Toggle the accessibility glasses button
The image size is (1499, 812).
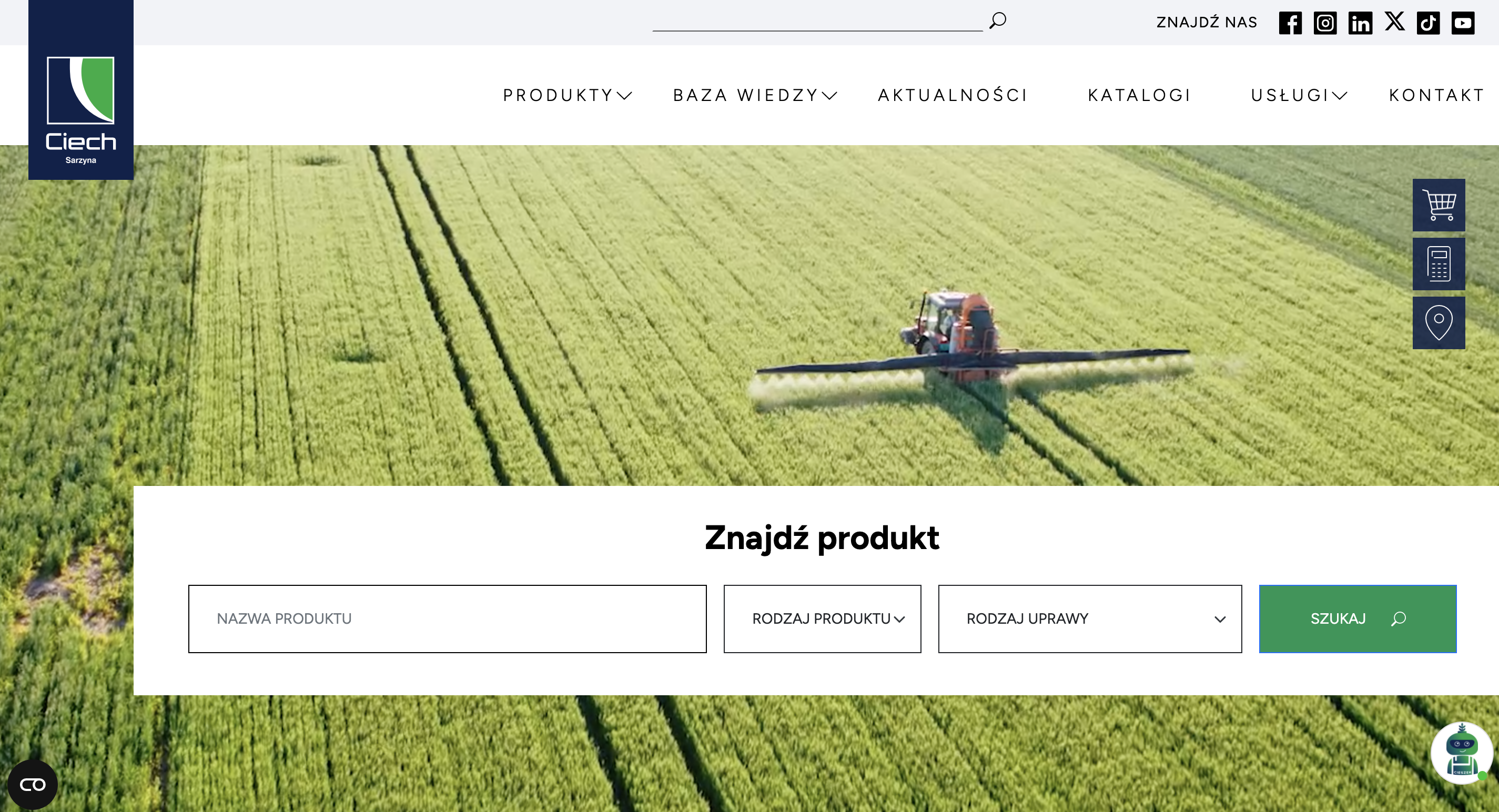click(x=33, y=785)
